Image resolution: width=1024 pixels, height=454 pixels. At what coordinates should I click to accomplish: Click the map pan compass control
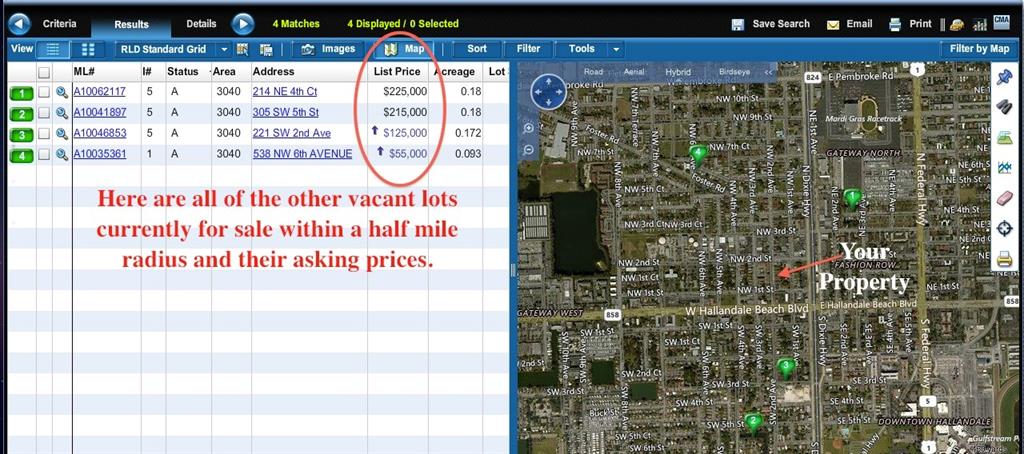[x=548, y=92]
